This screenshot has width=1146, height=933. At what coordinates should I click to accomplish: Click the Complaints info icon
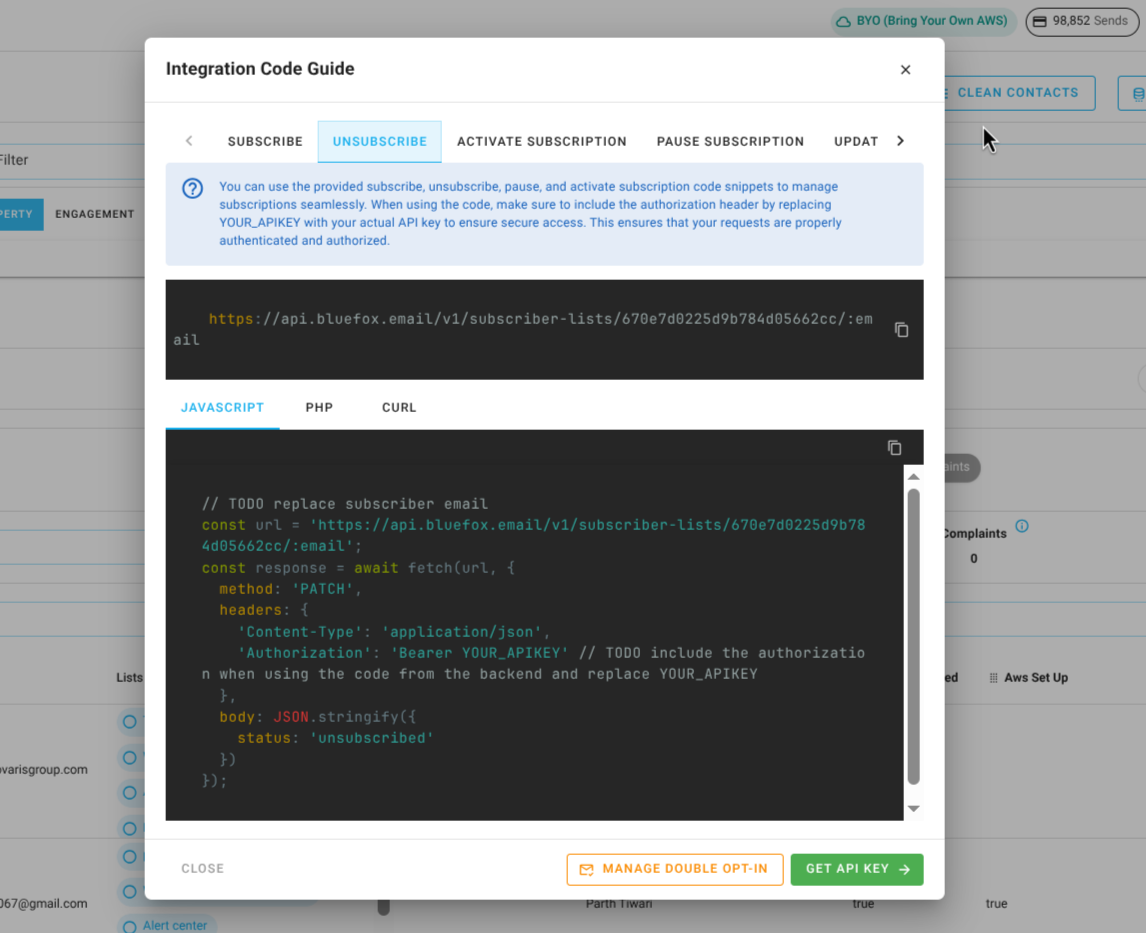[1022, 526]
